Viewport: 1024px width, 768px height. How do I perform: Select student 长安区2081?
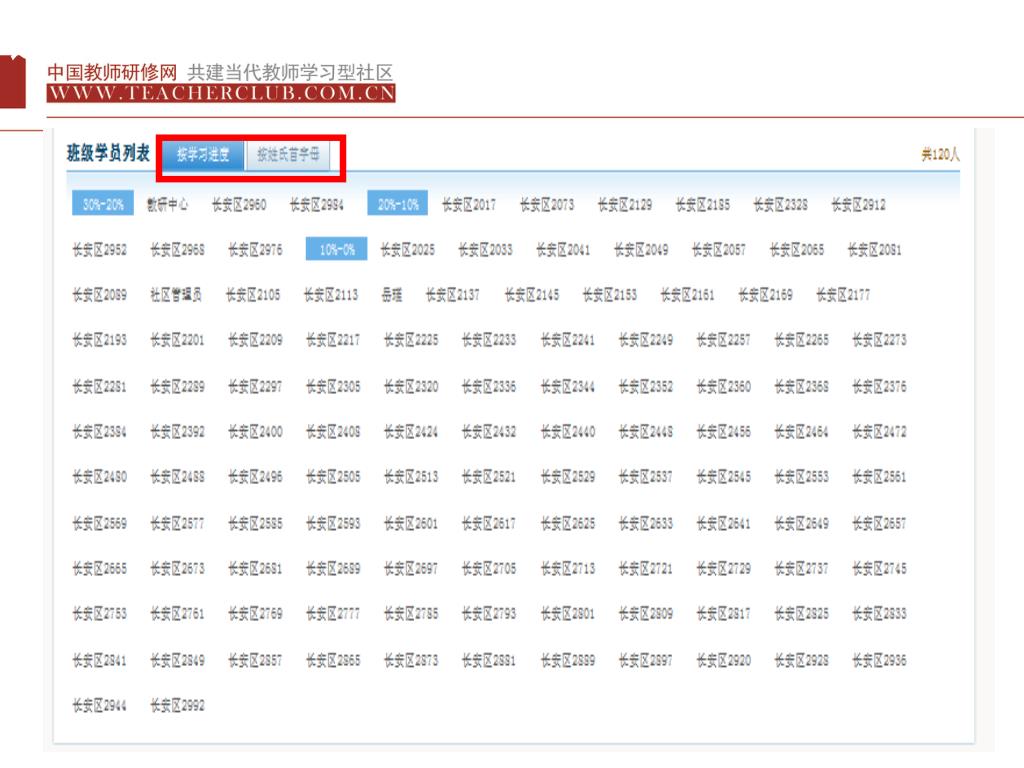click(874, 249)
